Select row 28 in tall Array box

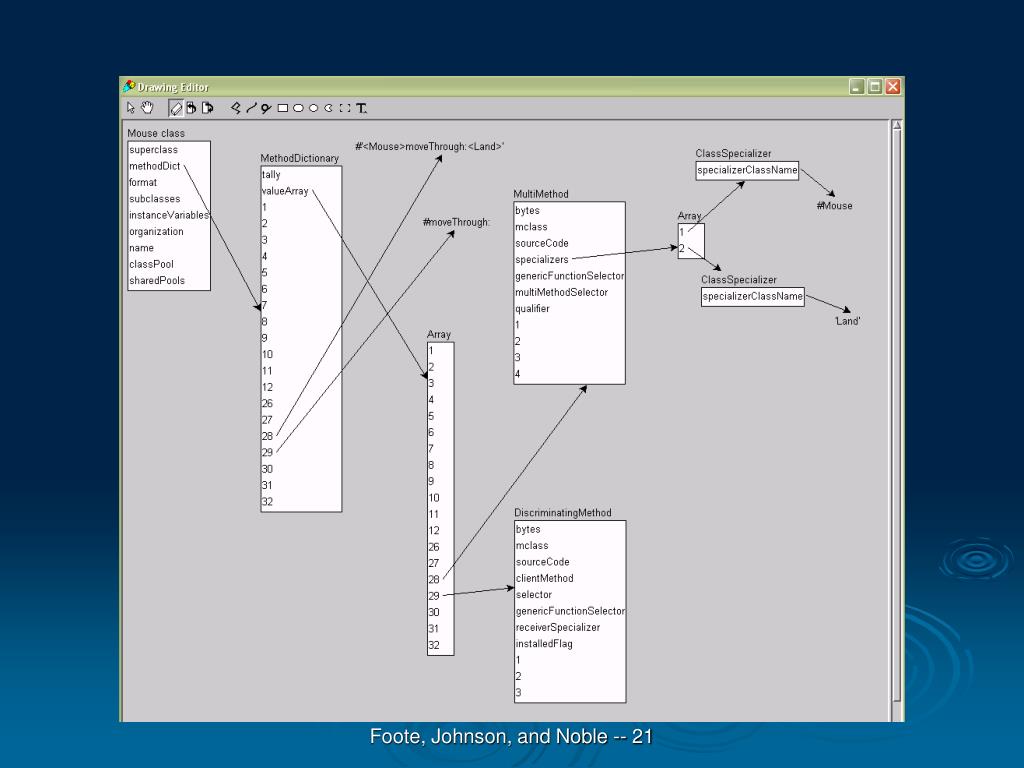[x=434, y=579]
